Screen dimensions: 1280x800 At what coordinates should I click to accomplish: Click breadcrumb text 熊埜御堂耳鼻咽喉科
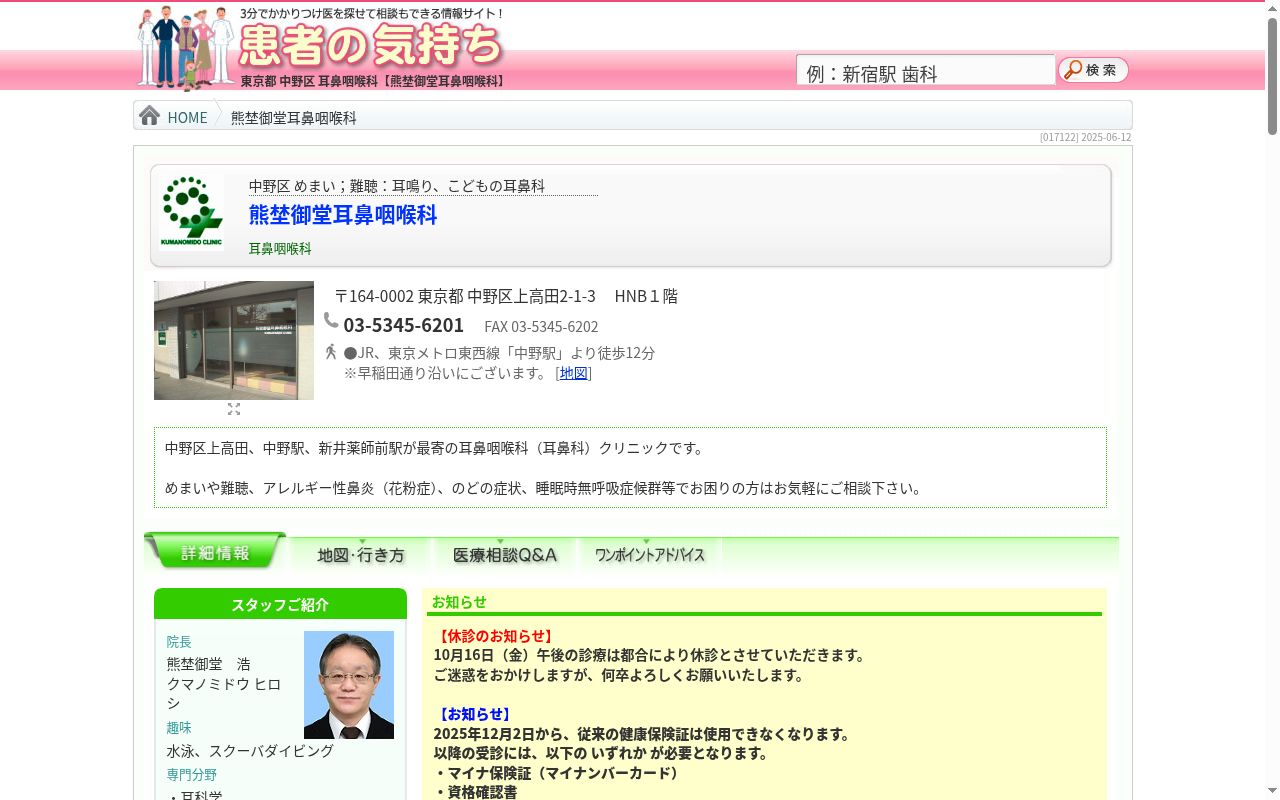[294, 117]
